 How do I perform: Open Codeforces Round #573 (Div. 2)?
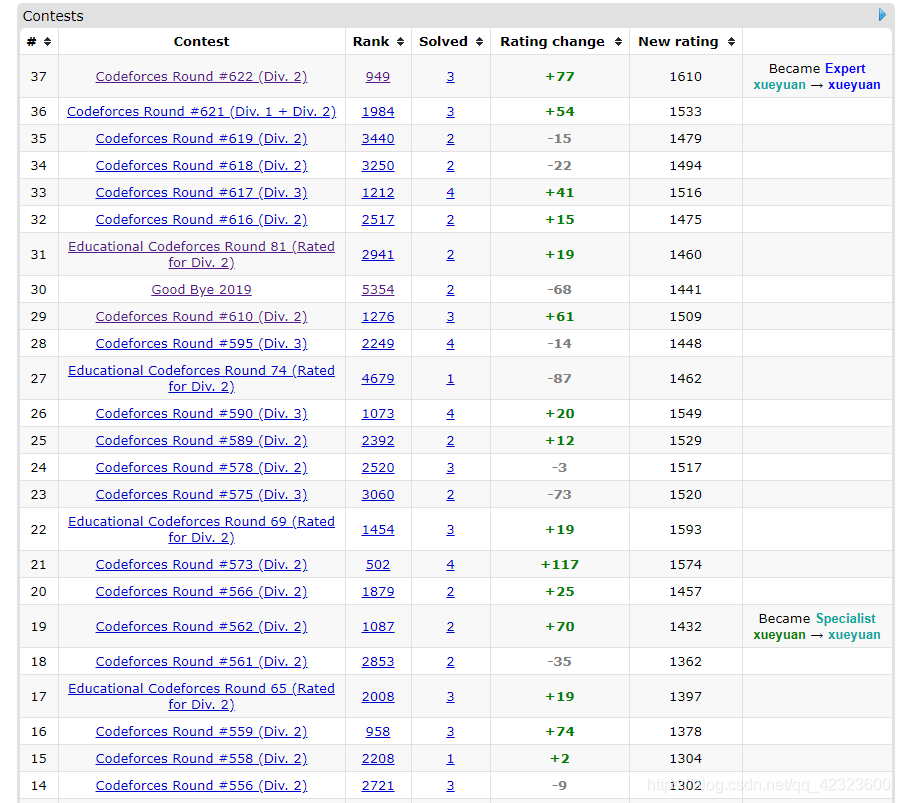click(201, 564)
